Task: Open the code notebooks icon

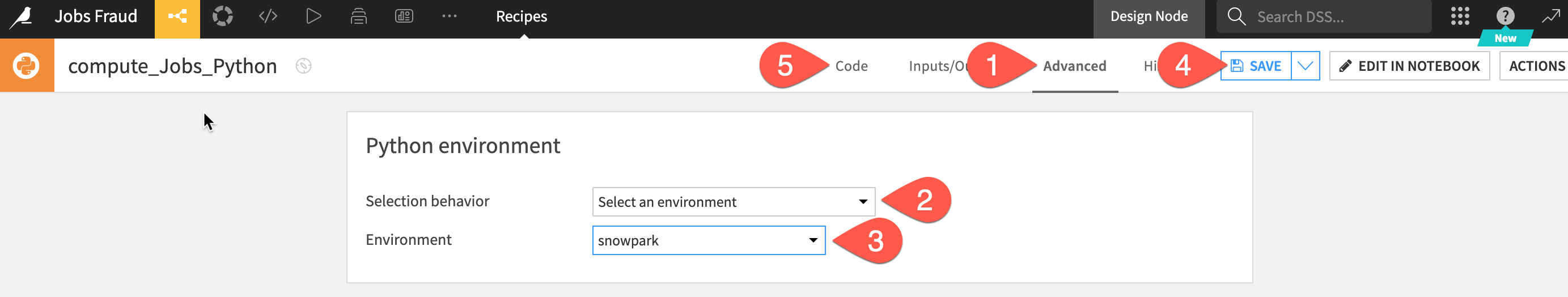Action: coord(268,17)
